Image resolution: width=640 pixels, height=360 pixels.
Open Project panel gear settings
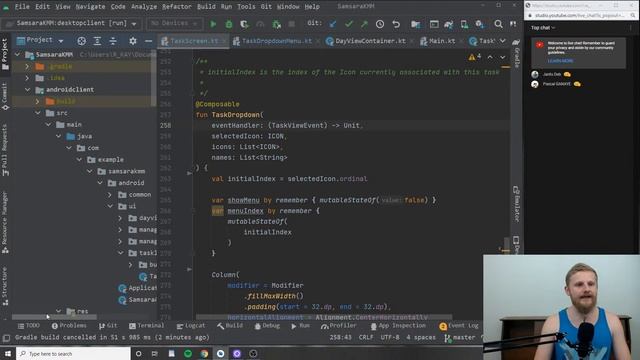[133, 41]
